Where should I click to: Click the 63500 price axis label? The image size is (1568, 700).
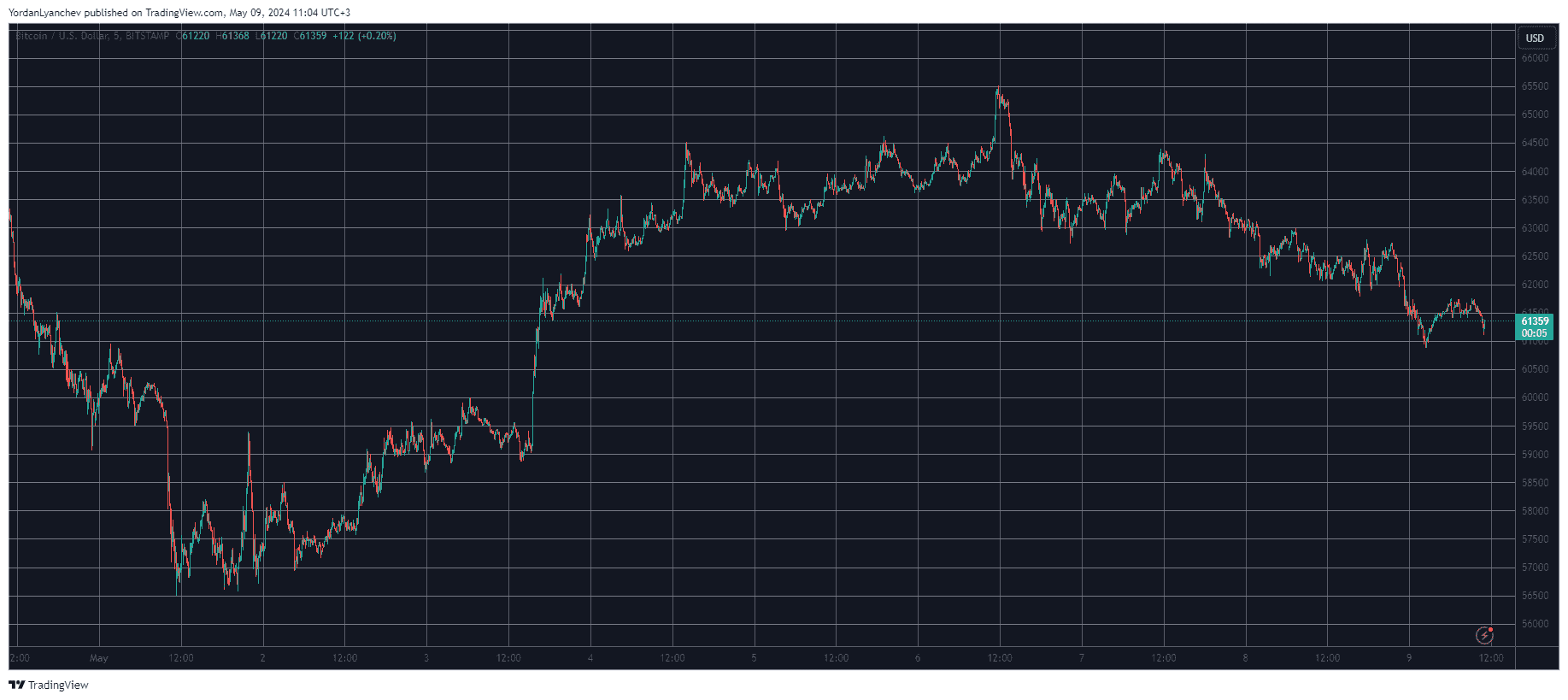point(1535,200)
